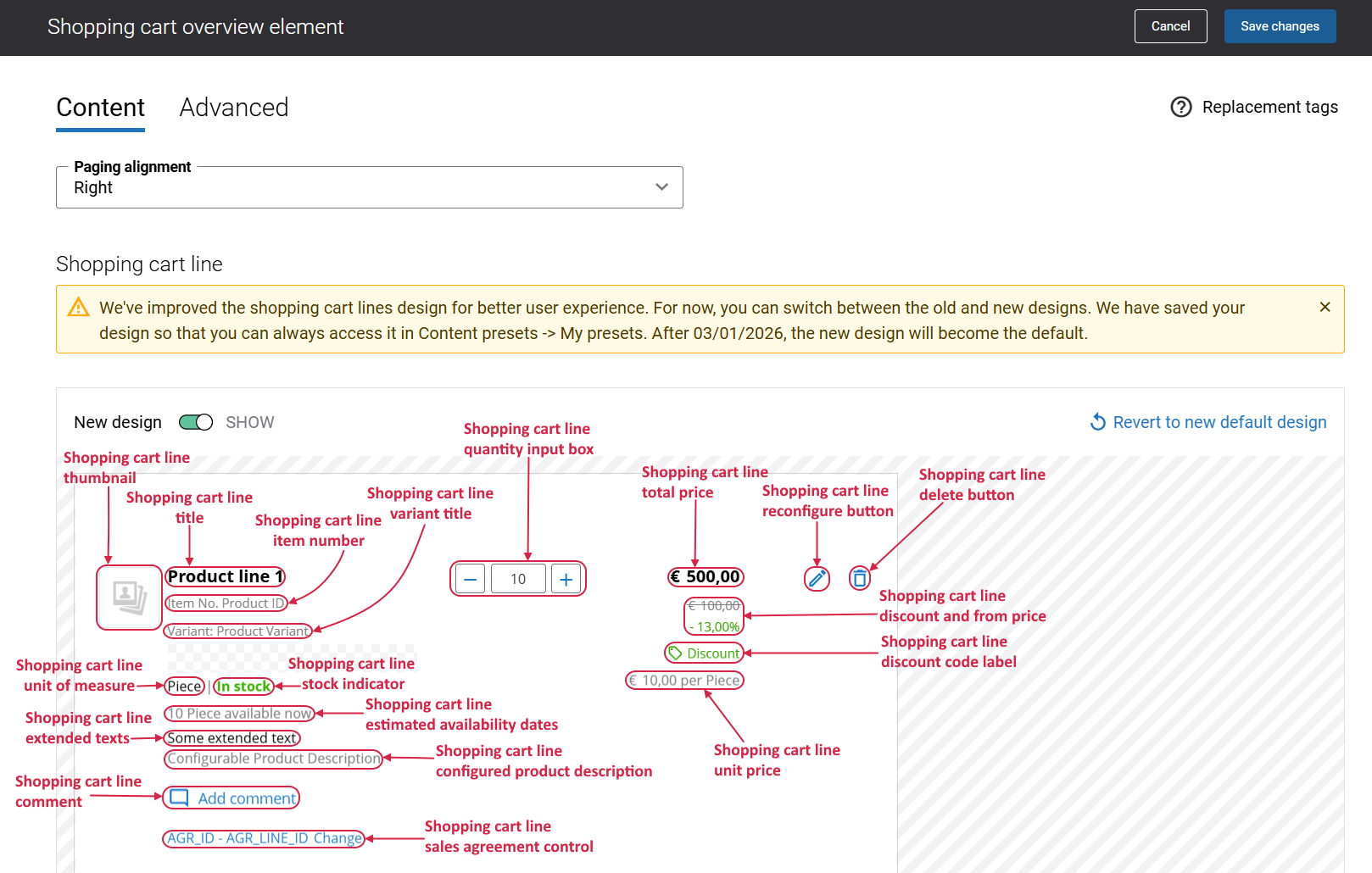Screen dimensions: 1372x873
Task: Decrease quantity with the minus button
Action: coord(471,580)
